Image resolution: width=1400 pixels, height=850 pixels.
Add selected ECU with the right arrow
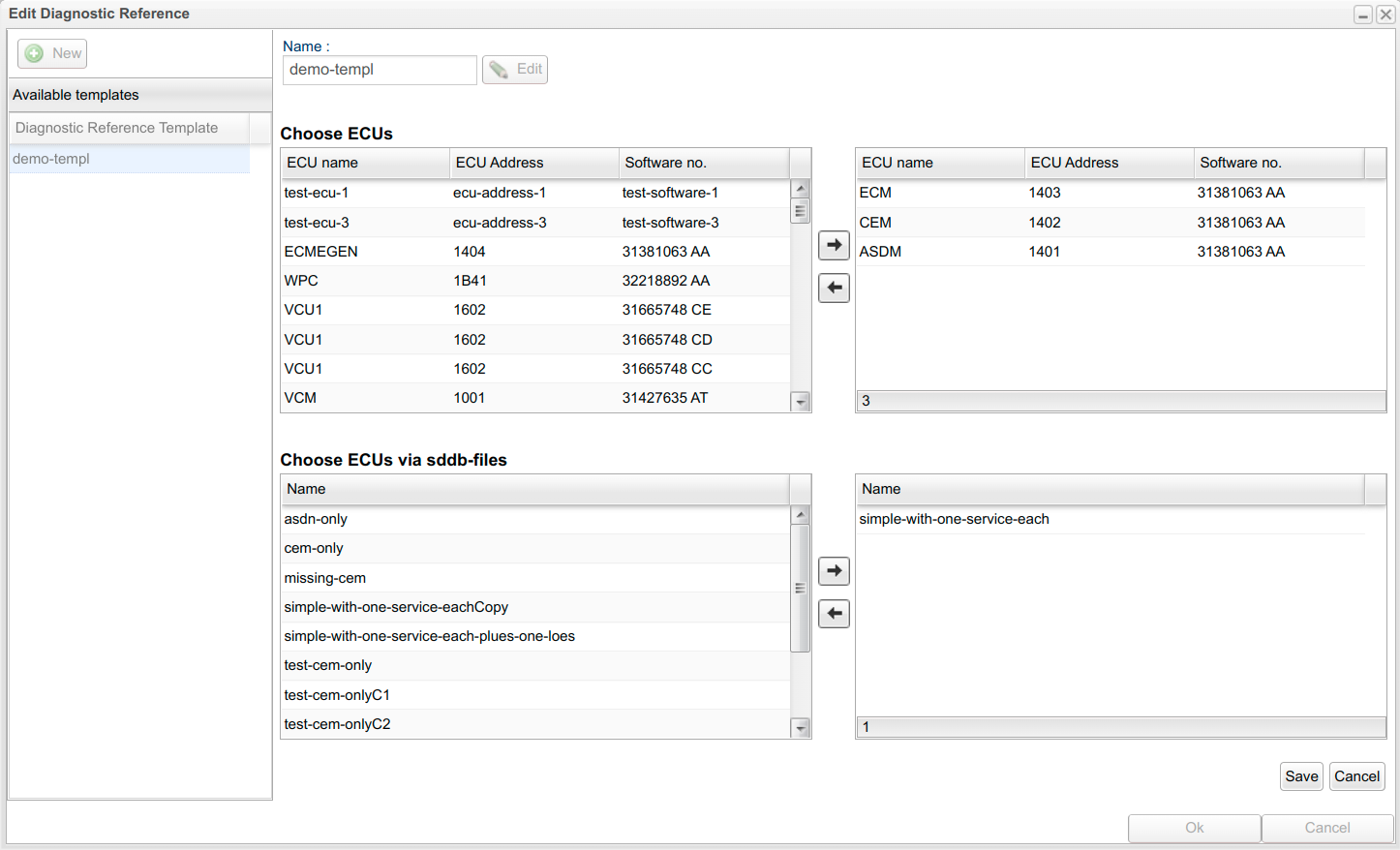tap(834, 245)
